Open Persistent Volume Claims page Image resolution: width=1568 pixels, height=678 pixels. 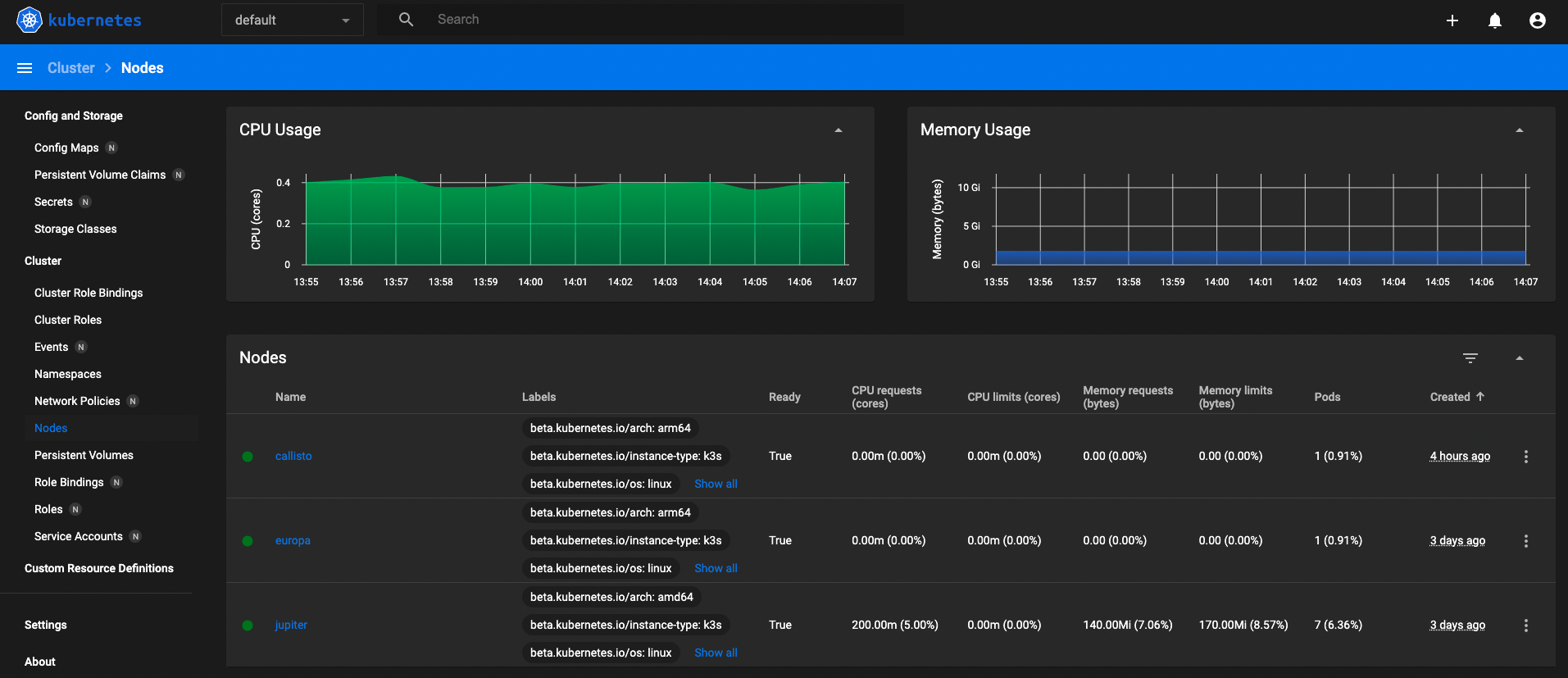coord(100,175)
